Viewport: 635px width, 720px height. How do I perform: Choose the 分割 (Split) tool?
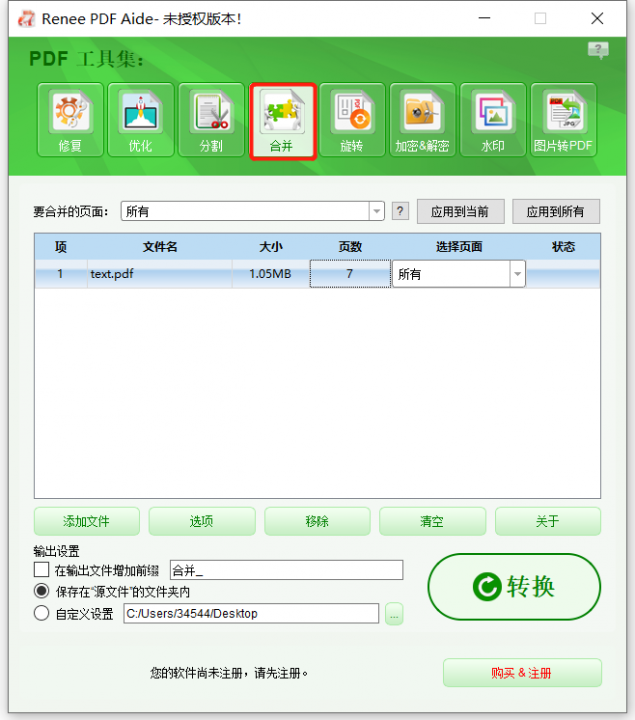(x=211, y=120)
